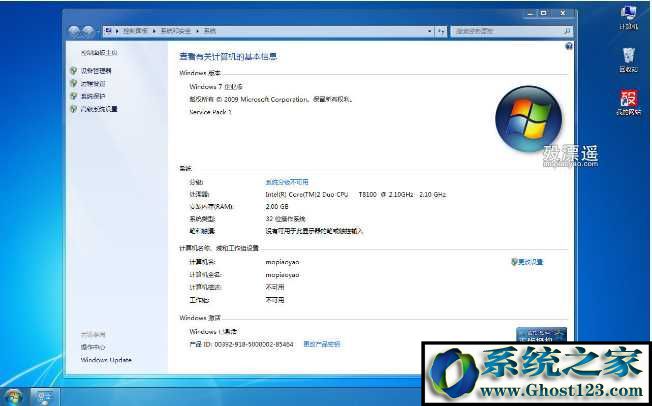Click the Control Panel taskbar button

(45, 396)
